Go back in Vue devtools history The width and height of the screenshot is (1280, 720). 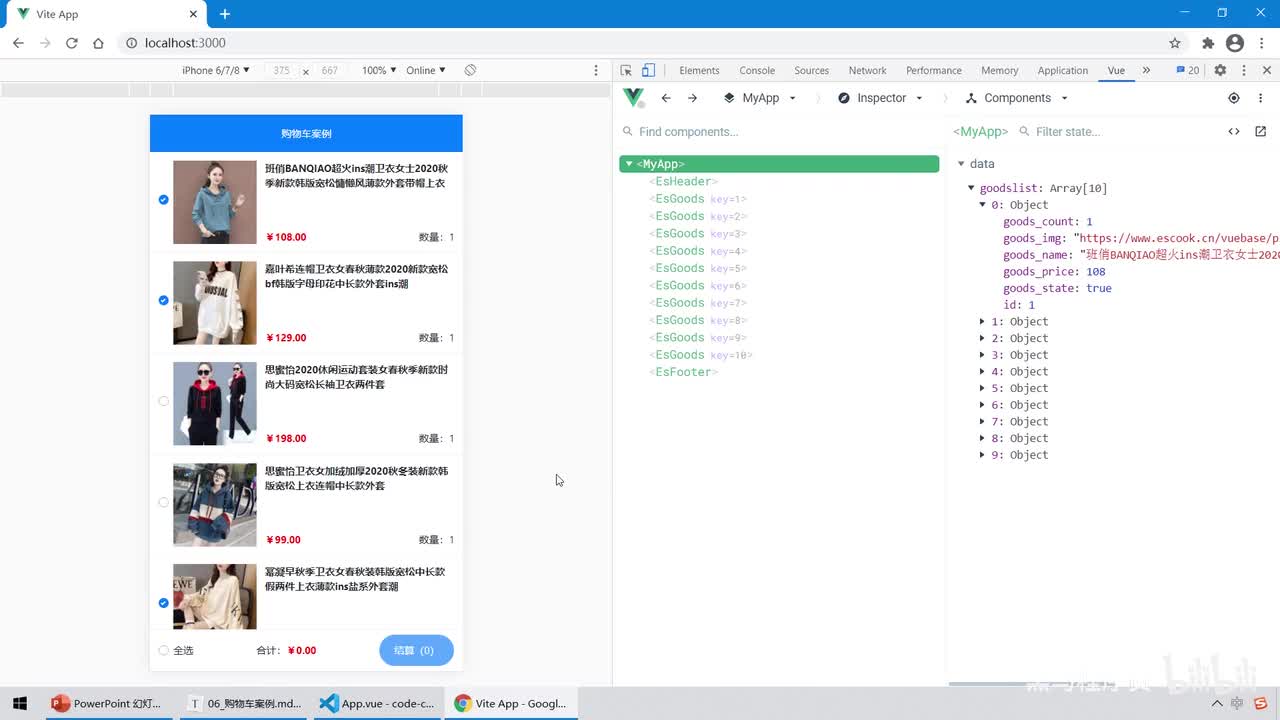click(x=666, y=98)
